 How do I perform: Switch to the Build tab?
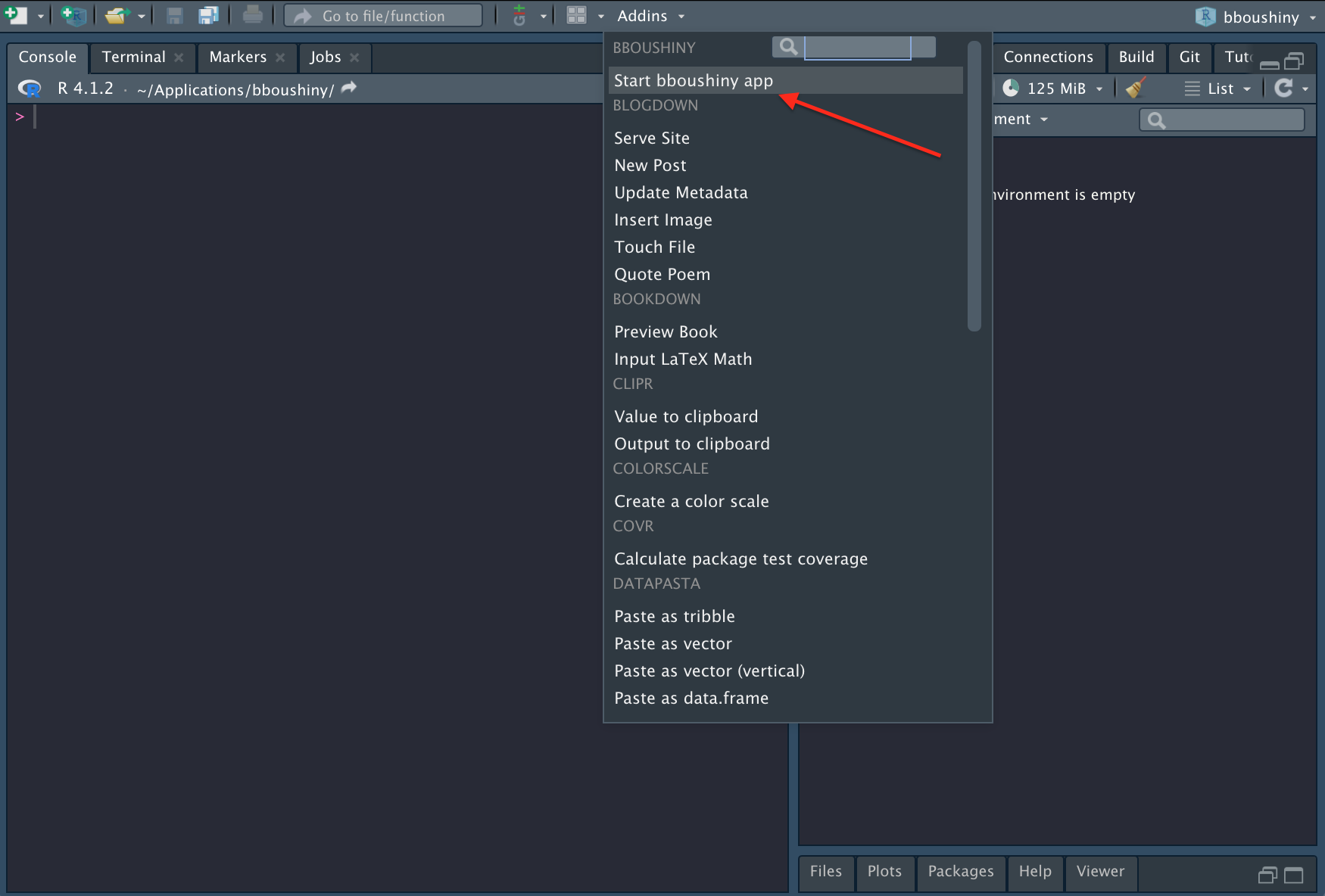pos(1136,57)
